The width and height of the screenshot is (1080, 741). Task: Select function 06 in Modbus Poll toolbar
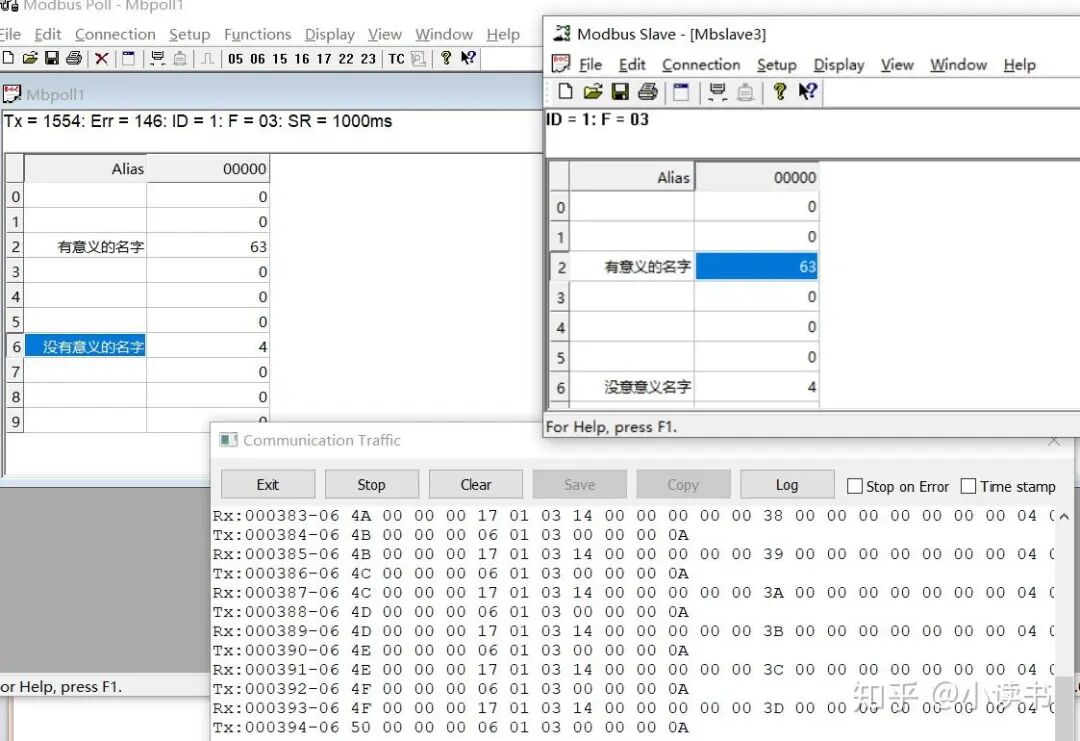pyautogui.click(x=258, y=59)
